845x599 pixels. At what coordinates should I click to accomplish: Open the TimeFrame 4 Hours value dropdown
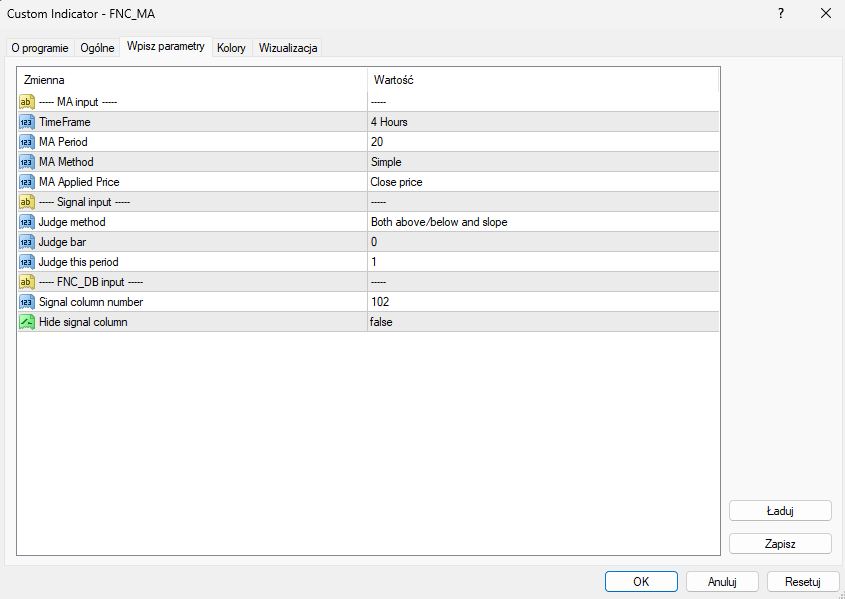click(542, 122)
